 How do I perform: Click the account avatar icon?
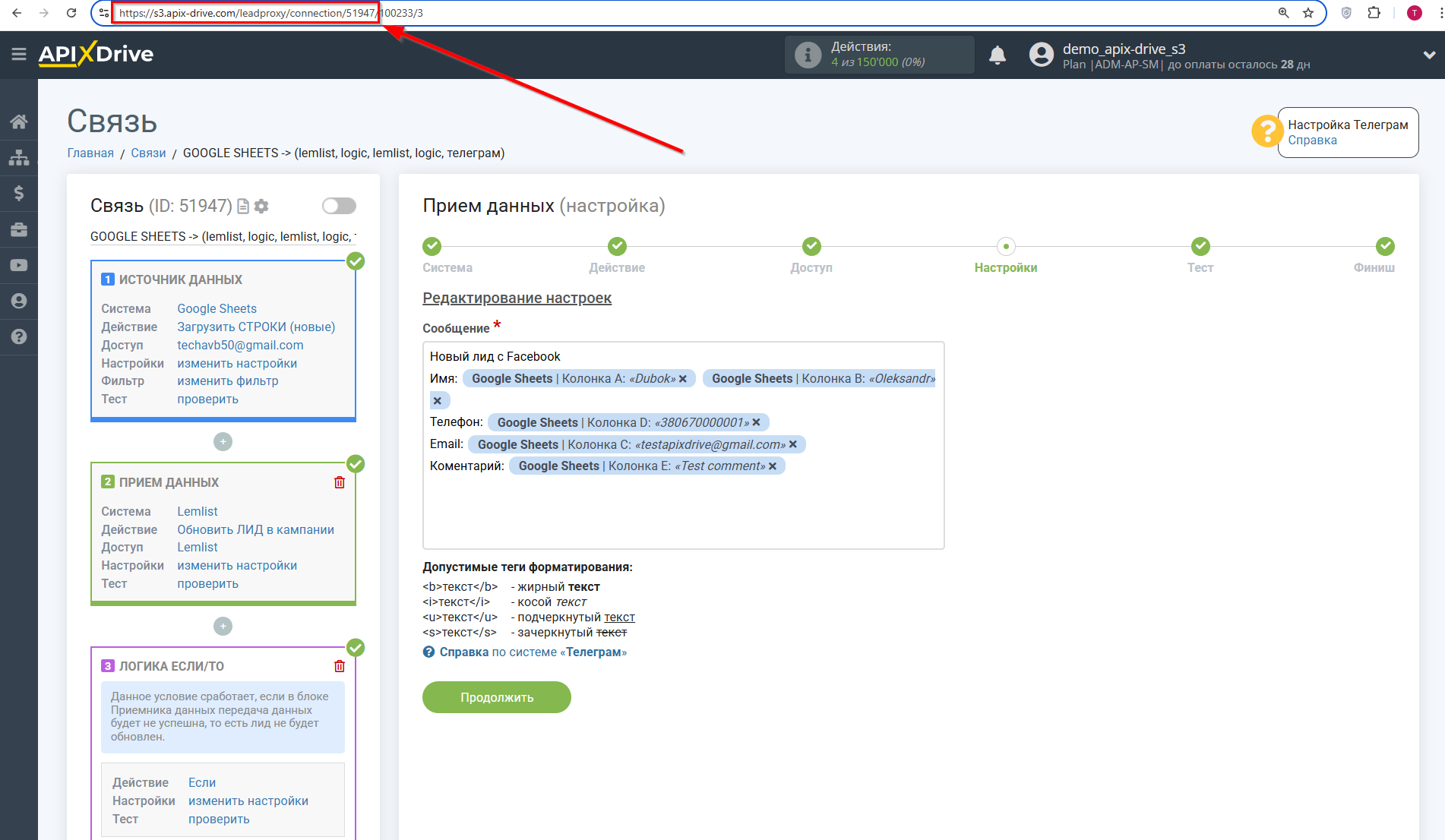[1042, 55]
